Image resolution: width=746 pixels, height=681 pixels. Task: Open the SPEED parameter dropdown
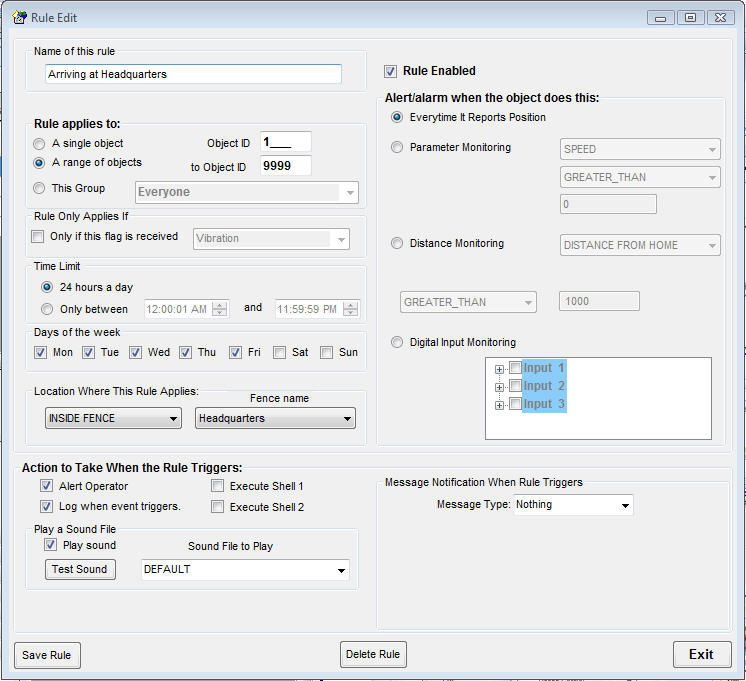(x=640, y=149)
